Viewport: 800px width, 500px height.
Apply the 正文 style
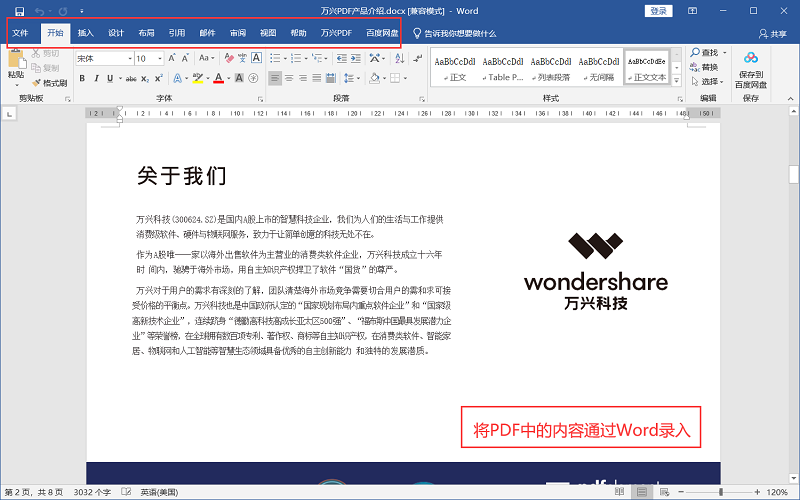pyautogui.click(x=455, y=68)
